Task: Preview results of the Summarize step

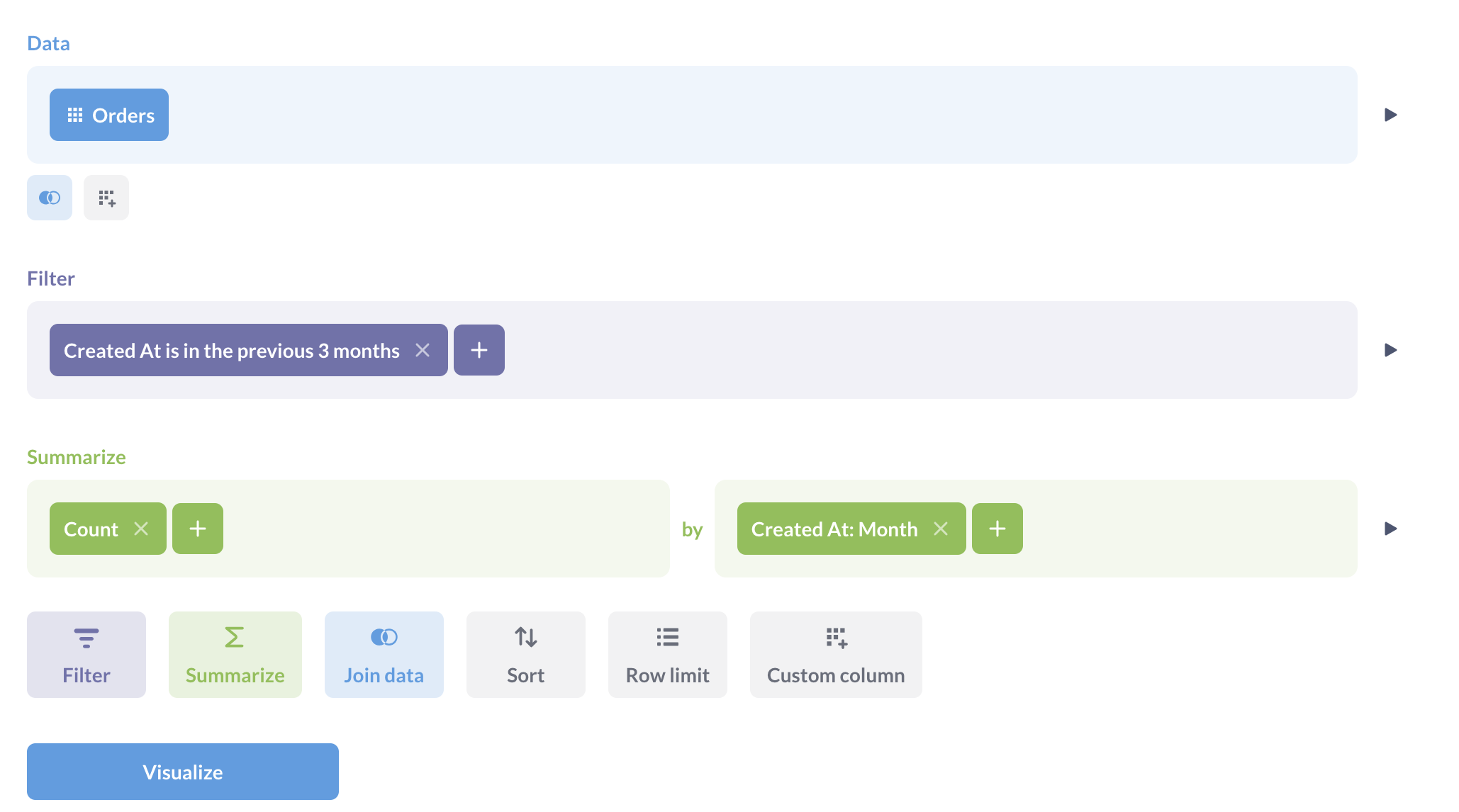Action: tap(1390, 528)
